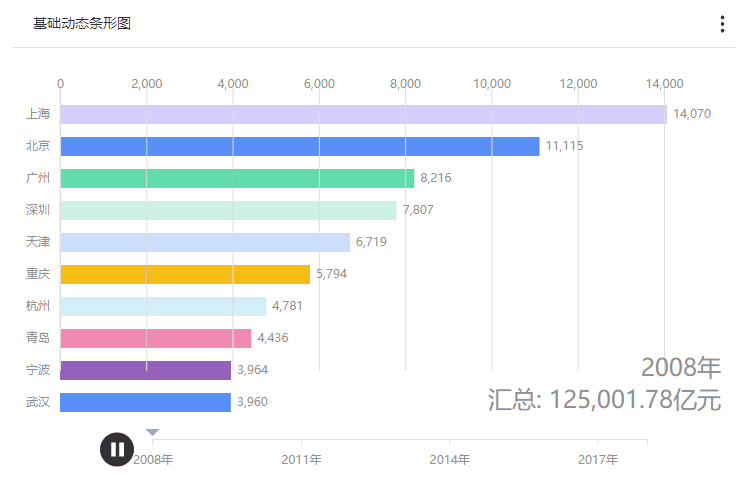This screenshot has width=748, height=489.
Task: Jump to 2017年 on the timeline
Action: [x=597, y=459]
